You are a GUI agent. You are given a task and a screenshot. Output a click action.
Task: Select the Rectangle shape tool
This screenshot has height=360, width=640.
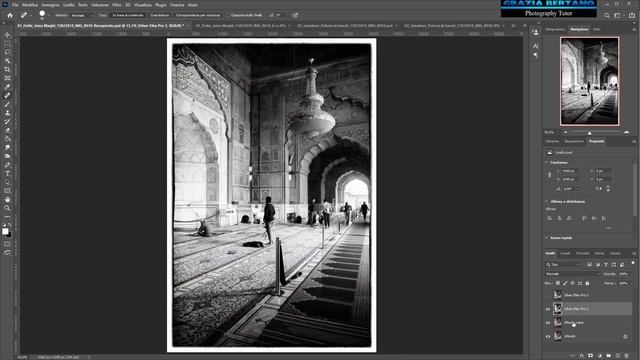coord(7,191)
